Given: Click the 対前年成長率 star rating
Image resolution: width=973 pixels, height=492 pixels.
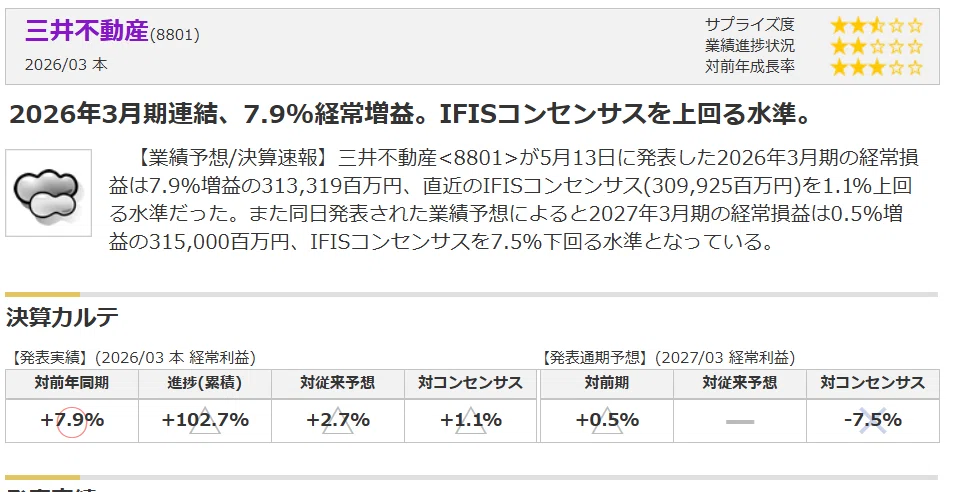Looking at the screenshot, I should (x=876, y=66).
